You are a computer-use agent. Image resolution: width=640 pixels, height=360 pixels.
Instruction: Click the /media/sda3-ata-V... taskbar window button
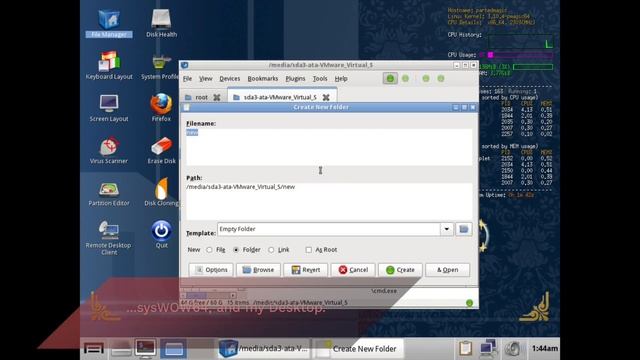[263, 349]
